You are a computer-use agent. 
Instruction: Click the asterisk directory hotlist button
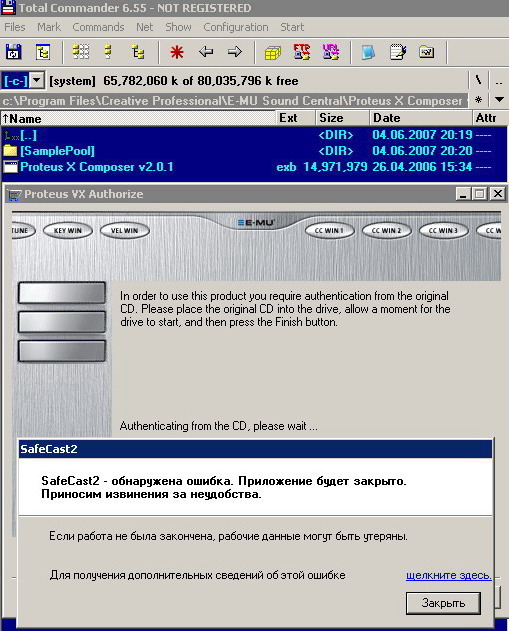click(478, 99)
